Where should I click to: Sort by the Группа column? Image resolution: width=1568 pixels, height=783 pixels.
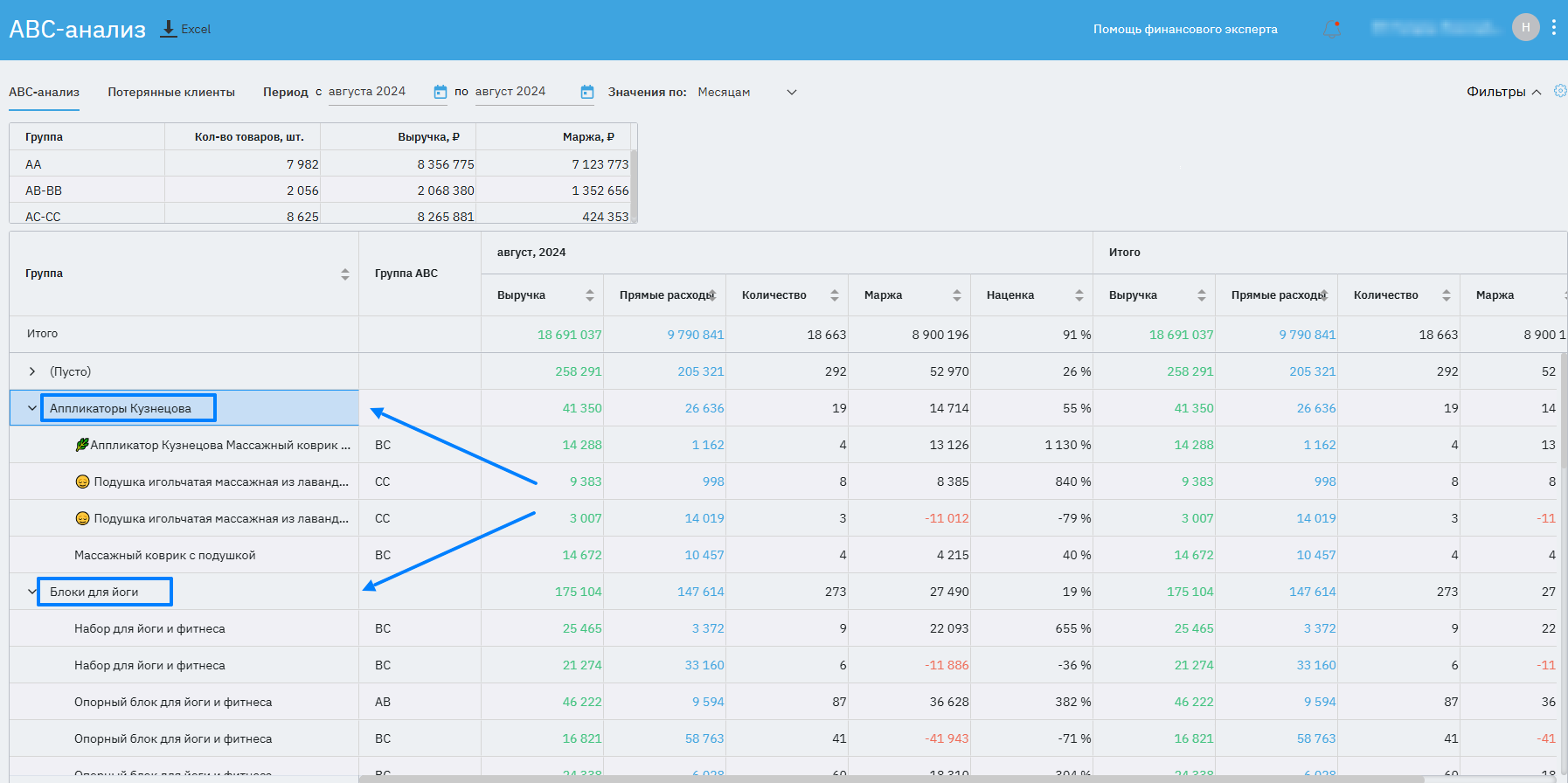click(344, 274)
